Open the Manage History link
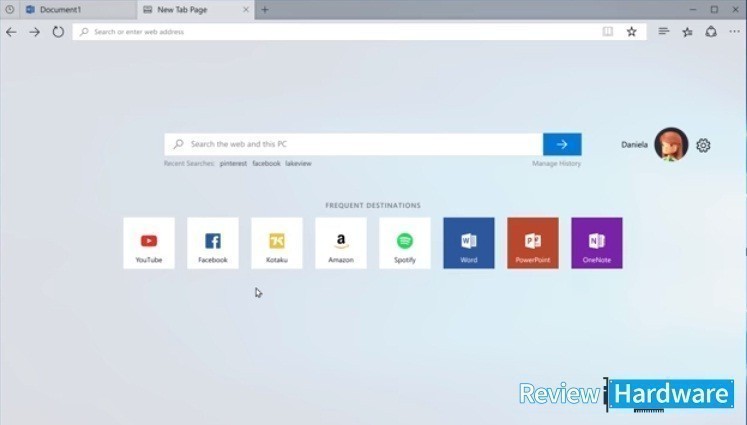Screen dimensions: 747x425 (x=556, y=163)
